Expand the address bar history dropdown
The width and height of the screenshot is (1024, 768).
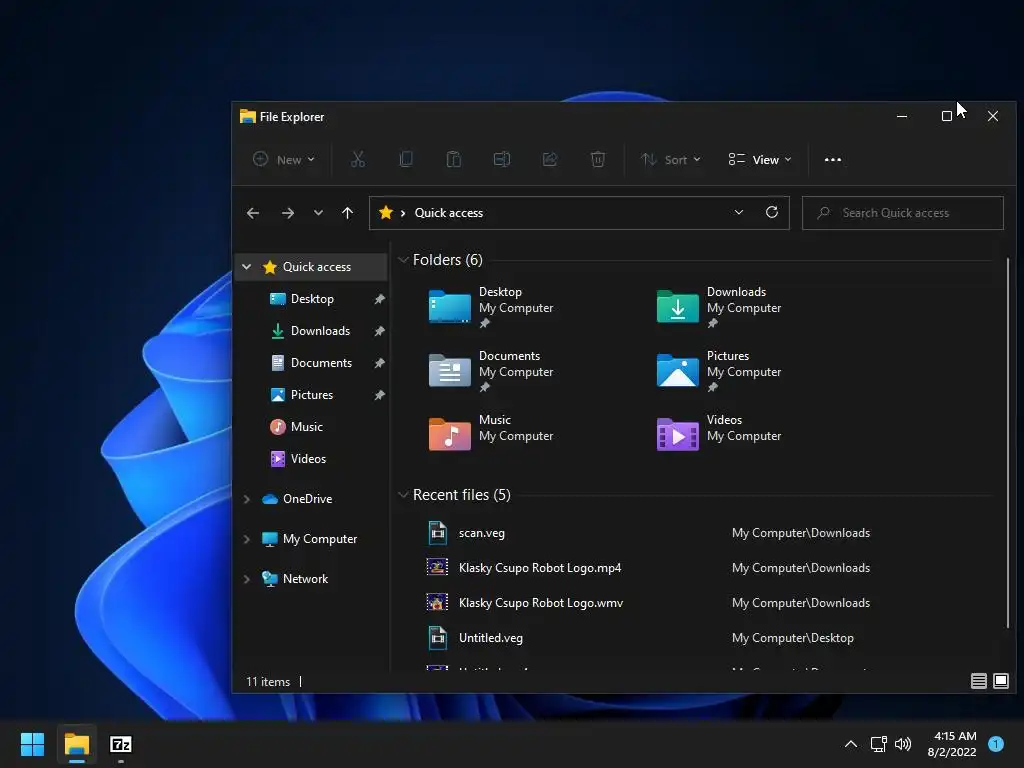pyautogui.click(x=739, y=212)
